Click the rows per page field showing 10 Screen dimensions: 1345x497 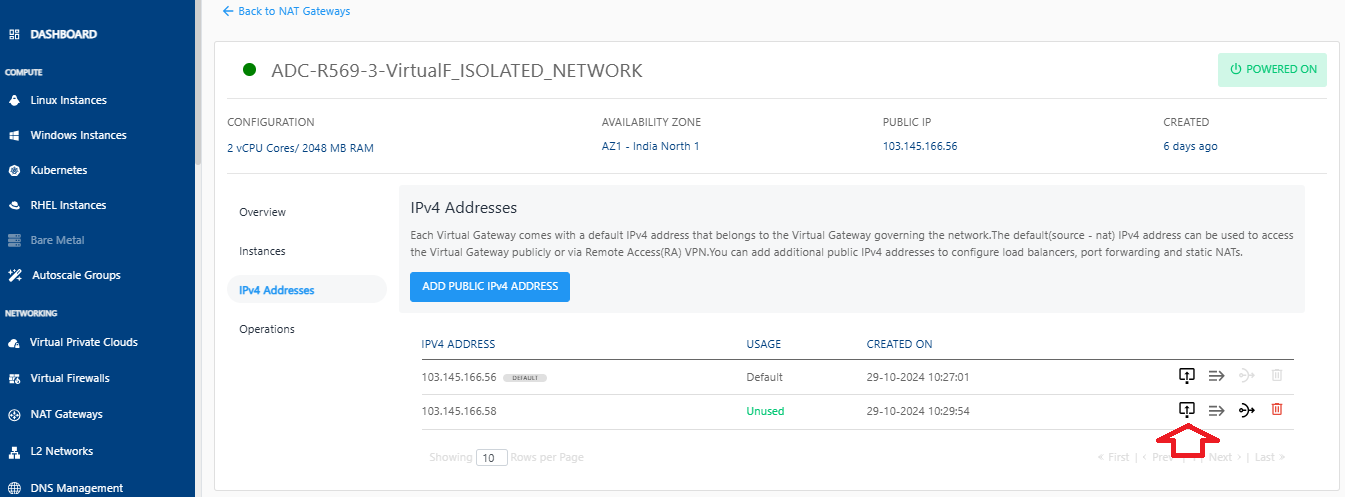[491, 457]
